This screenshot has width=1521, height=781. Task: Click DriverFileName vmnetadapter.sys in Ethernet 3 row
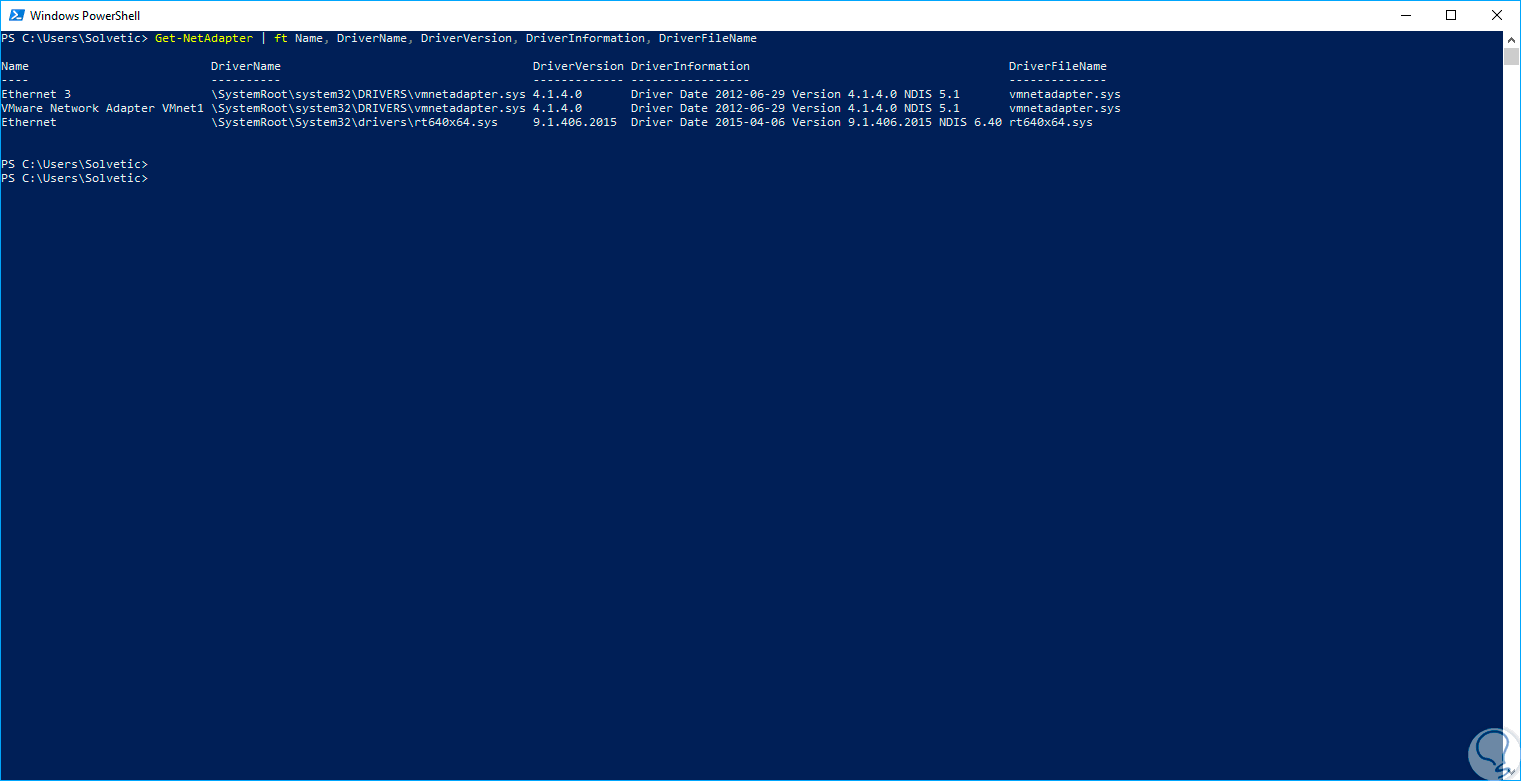coord(1065,94)
